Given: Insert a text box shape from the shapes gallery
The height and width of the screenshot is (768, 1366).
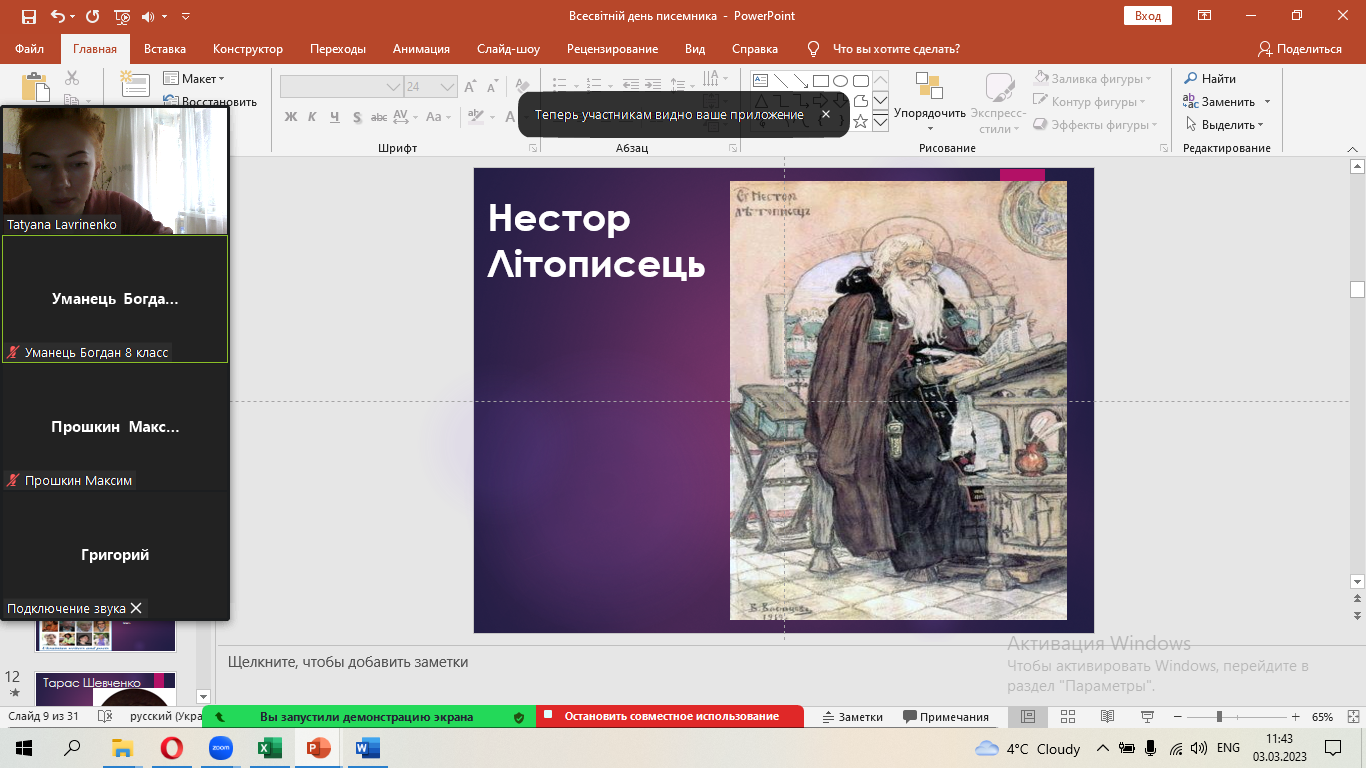Looking at the screenshot, I should [760, 81].
